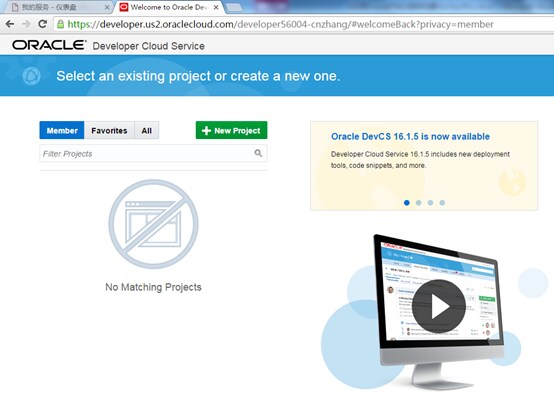Click the Select an existing project heading
This screenshot has width=554, height=401.
(x=198, y=76)
